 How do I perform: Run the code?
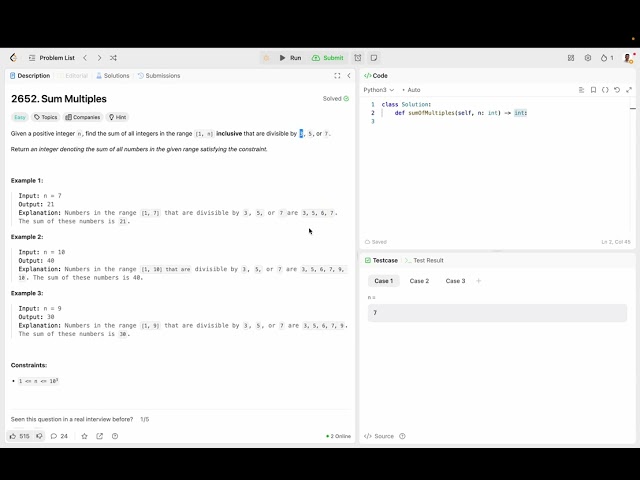tap(290, 58)
